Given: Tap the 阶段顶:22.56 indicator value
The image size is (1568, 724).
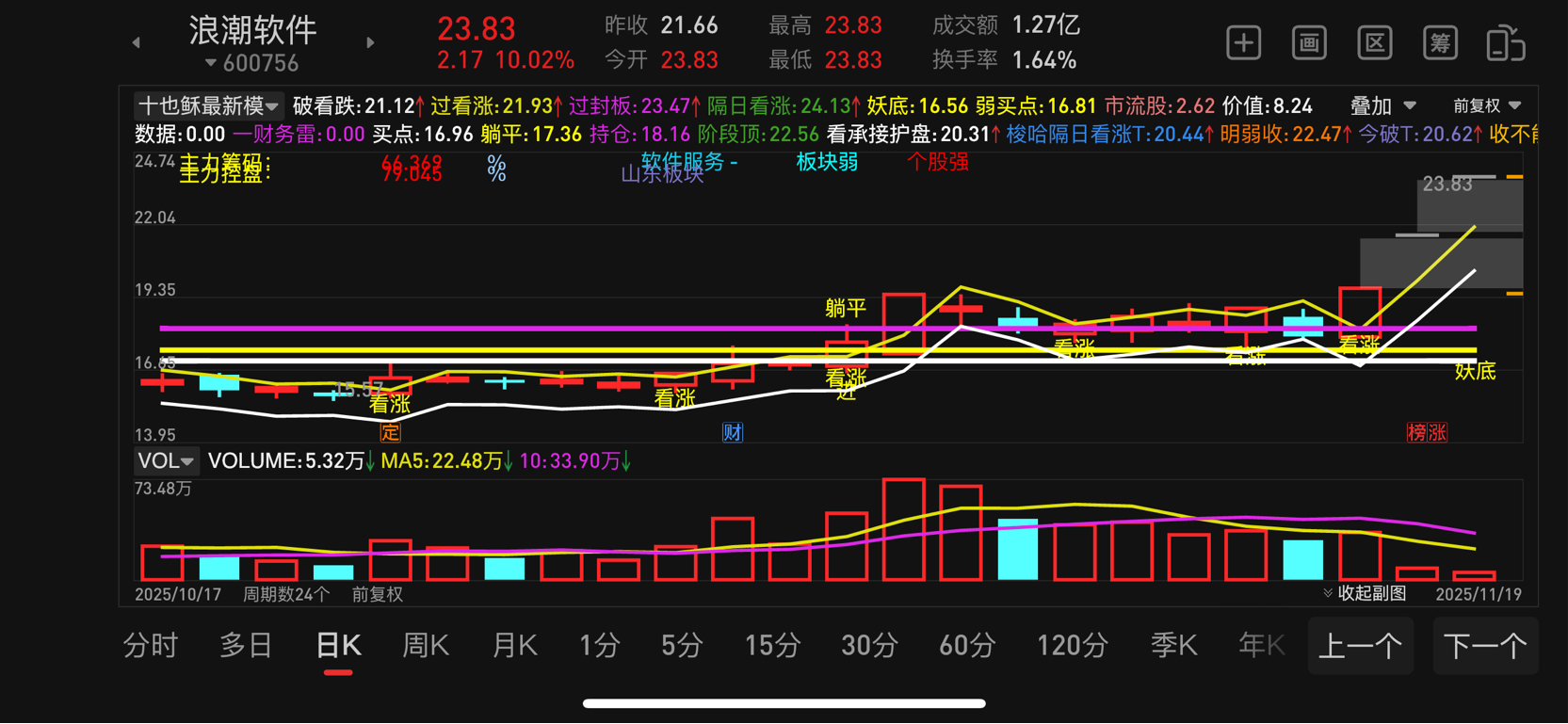Looking at the screenshot, I should tap(758, 134).
